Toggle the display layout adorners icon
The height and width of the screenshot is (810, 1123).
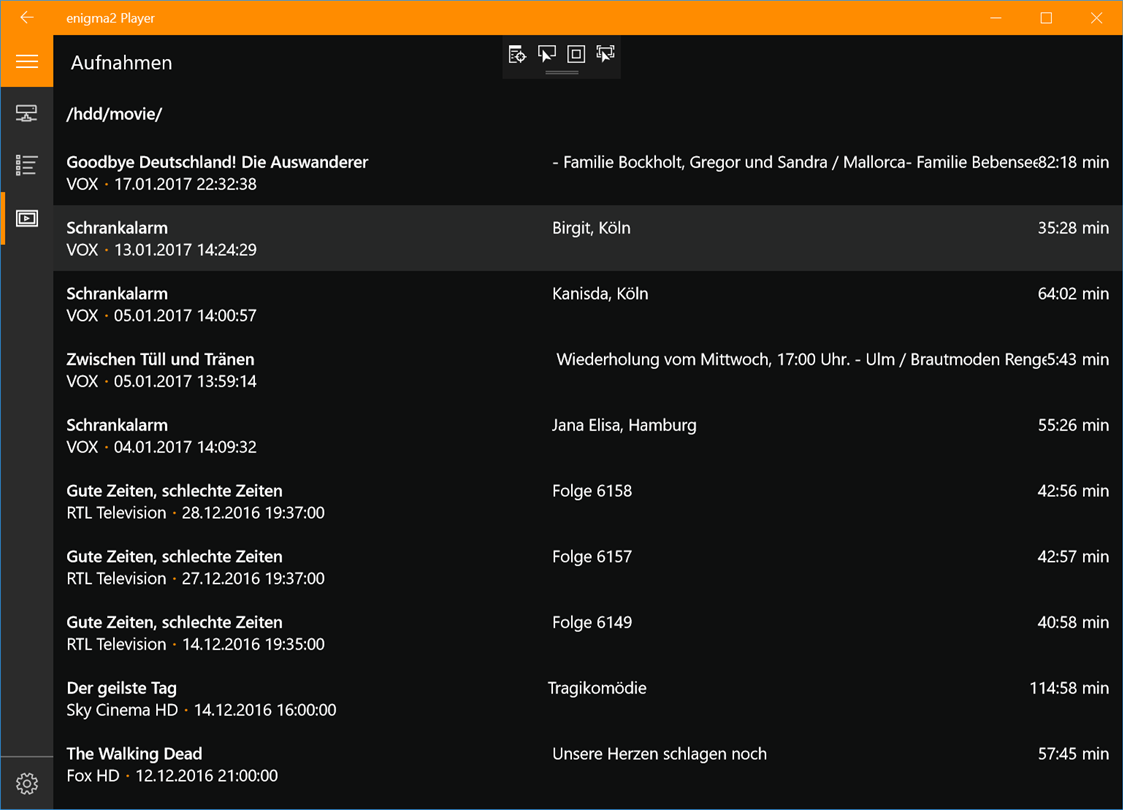576,54
